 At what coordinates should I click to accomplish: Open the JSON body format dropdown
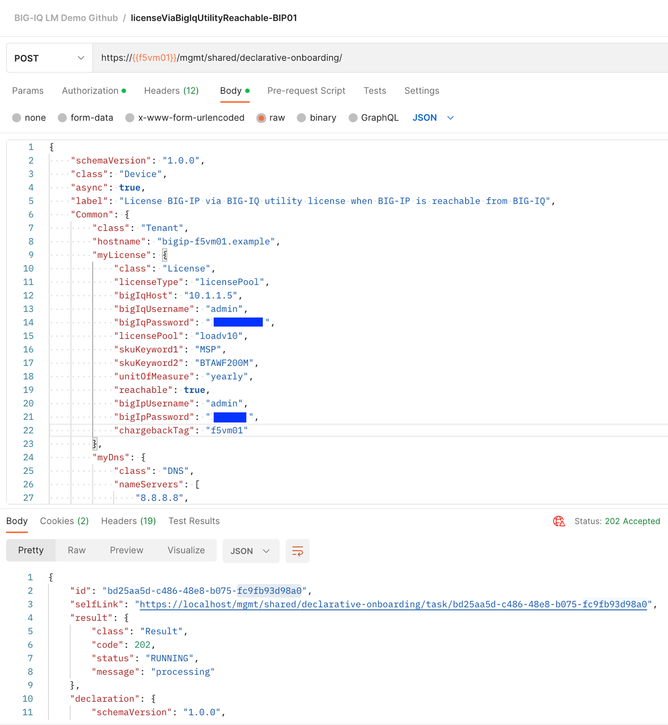coord(434,118)
